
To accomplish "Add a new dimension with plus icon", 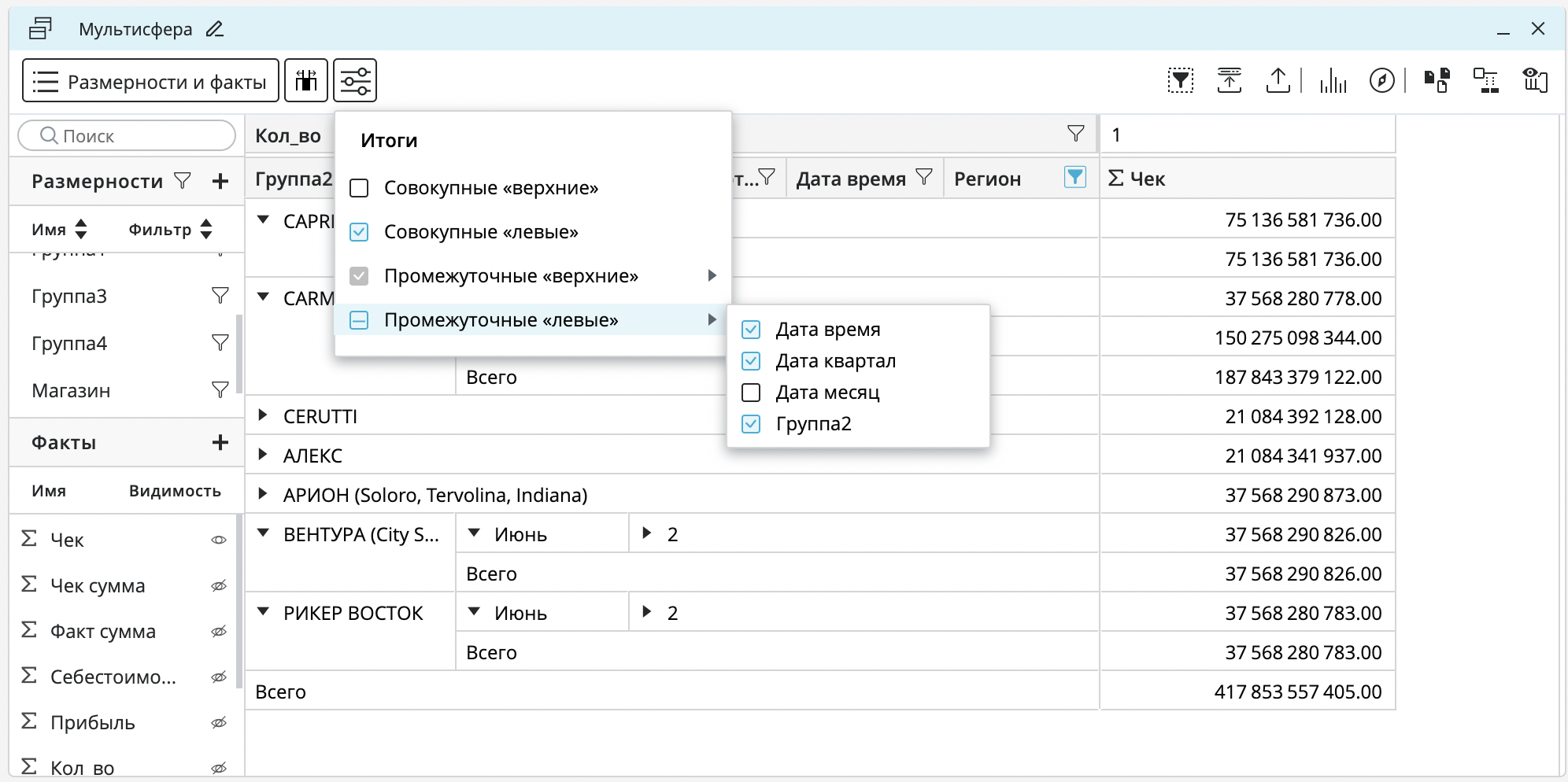I will point(220,181).
